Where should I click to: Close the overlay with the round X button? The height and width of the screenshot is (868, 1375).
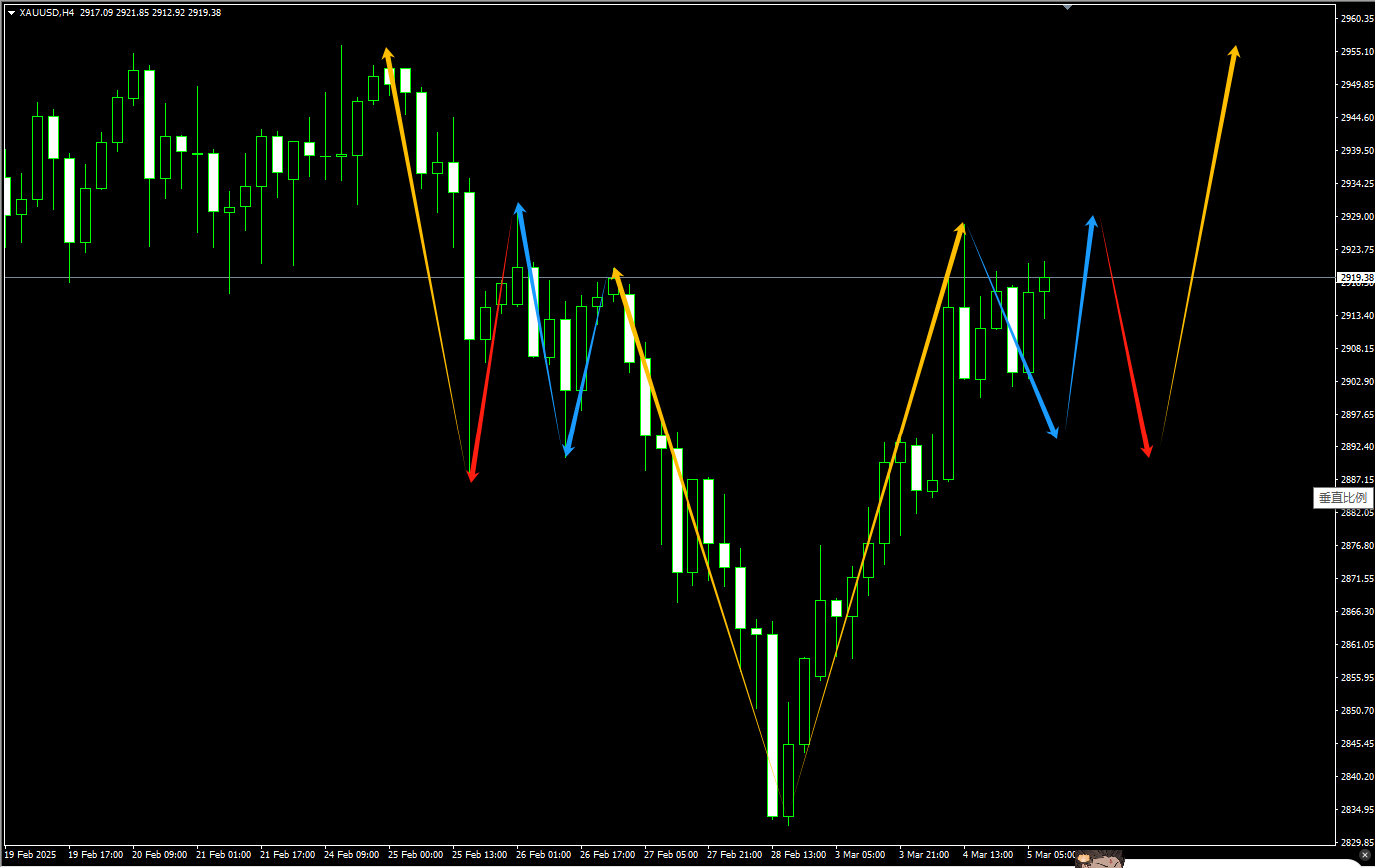[1365, 855]
